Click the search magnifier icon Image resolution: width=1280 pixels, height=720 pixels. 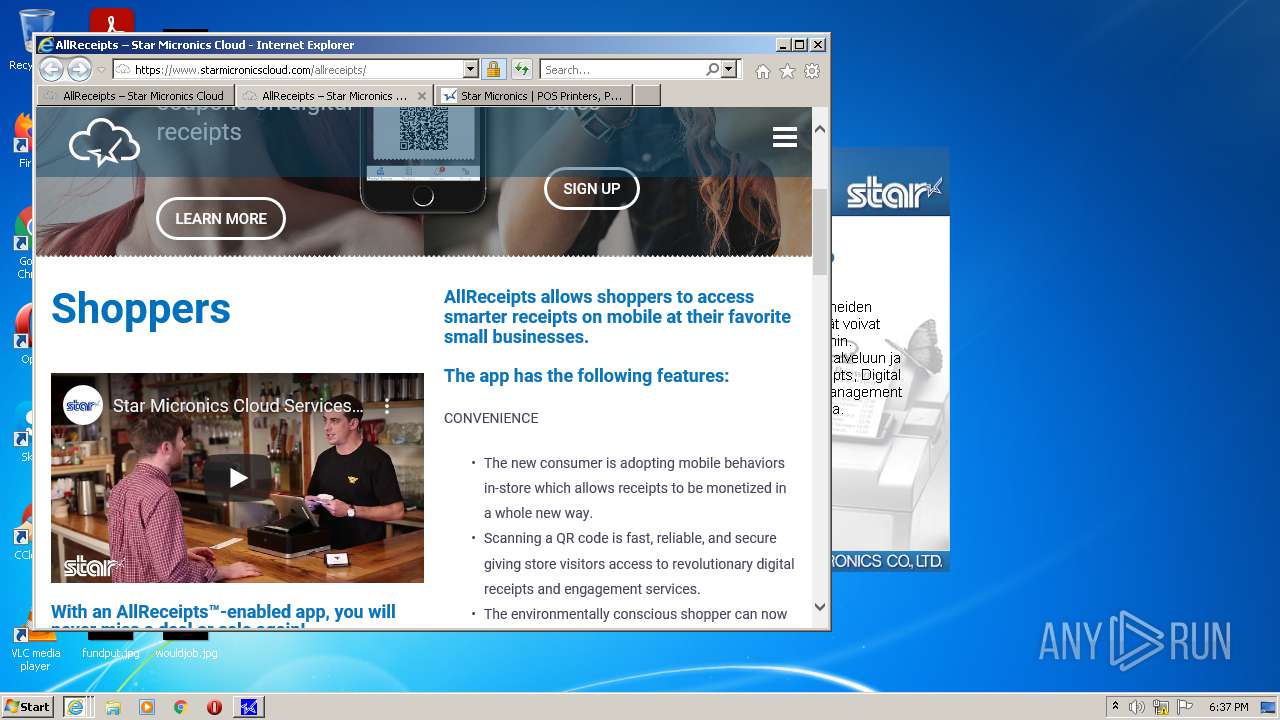click(x=712, y=69)
